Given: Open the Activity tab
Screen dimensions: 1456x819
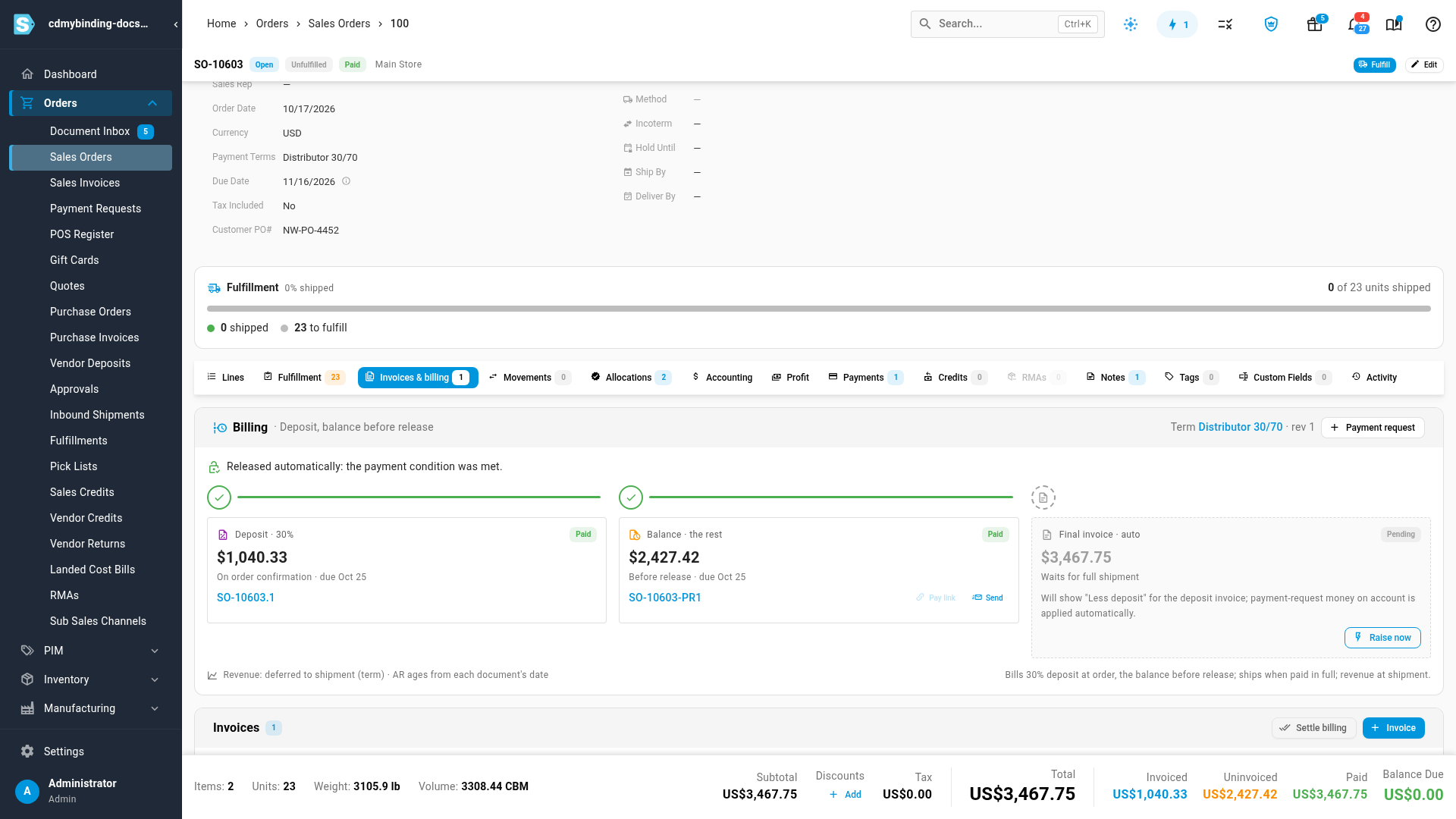Looking at the screenshot, I should [1374, 377].
